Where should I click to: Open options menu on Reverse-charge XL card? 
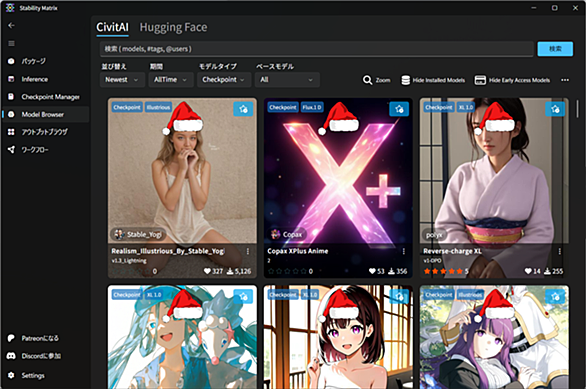[559, 251]
